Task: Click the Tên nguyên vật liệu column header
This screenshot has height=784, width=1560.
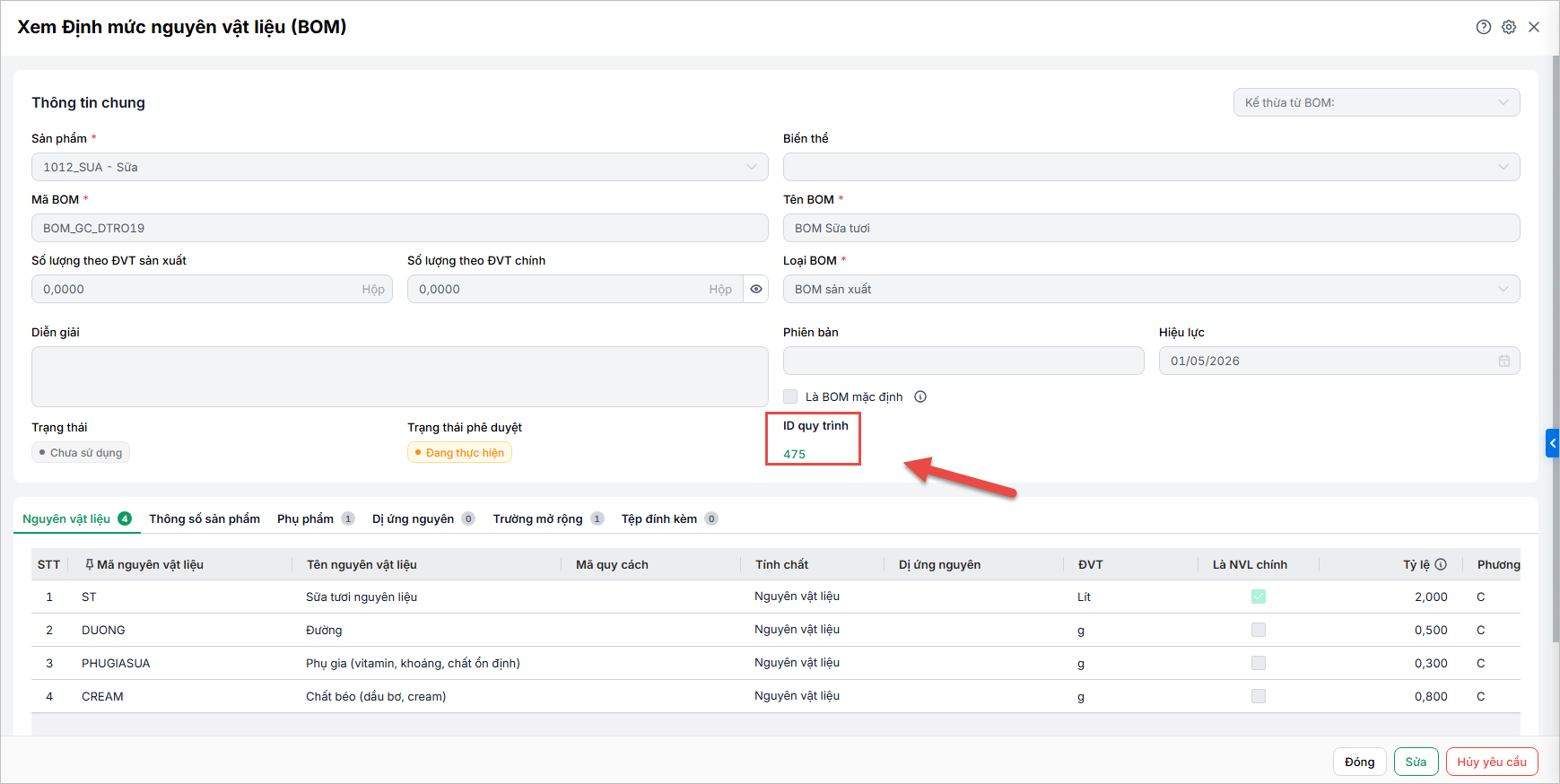Action: click(x=362, y=564)
